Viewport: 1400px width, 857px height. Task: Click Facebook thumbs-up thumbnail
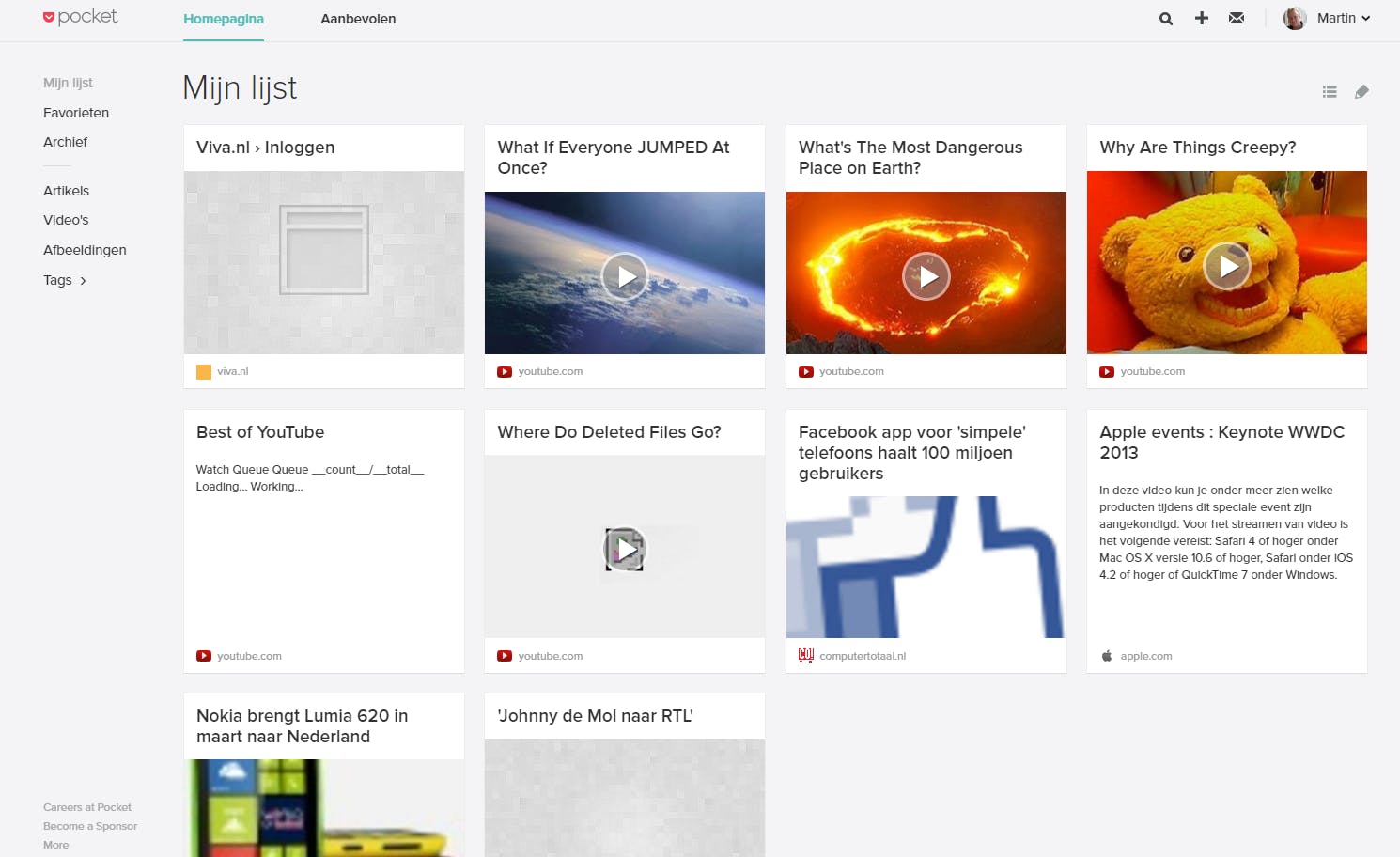tap(926, 567)
